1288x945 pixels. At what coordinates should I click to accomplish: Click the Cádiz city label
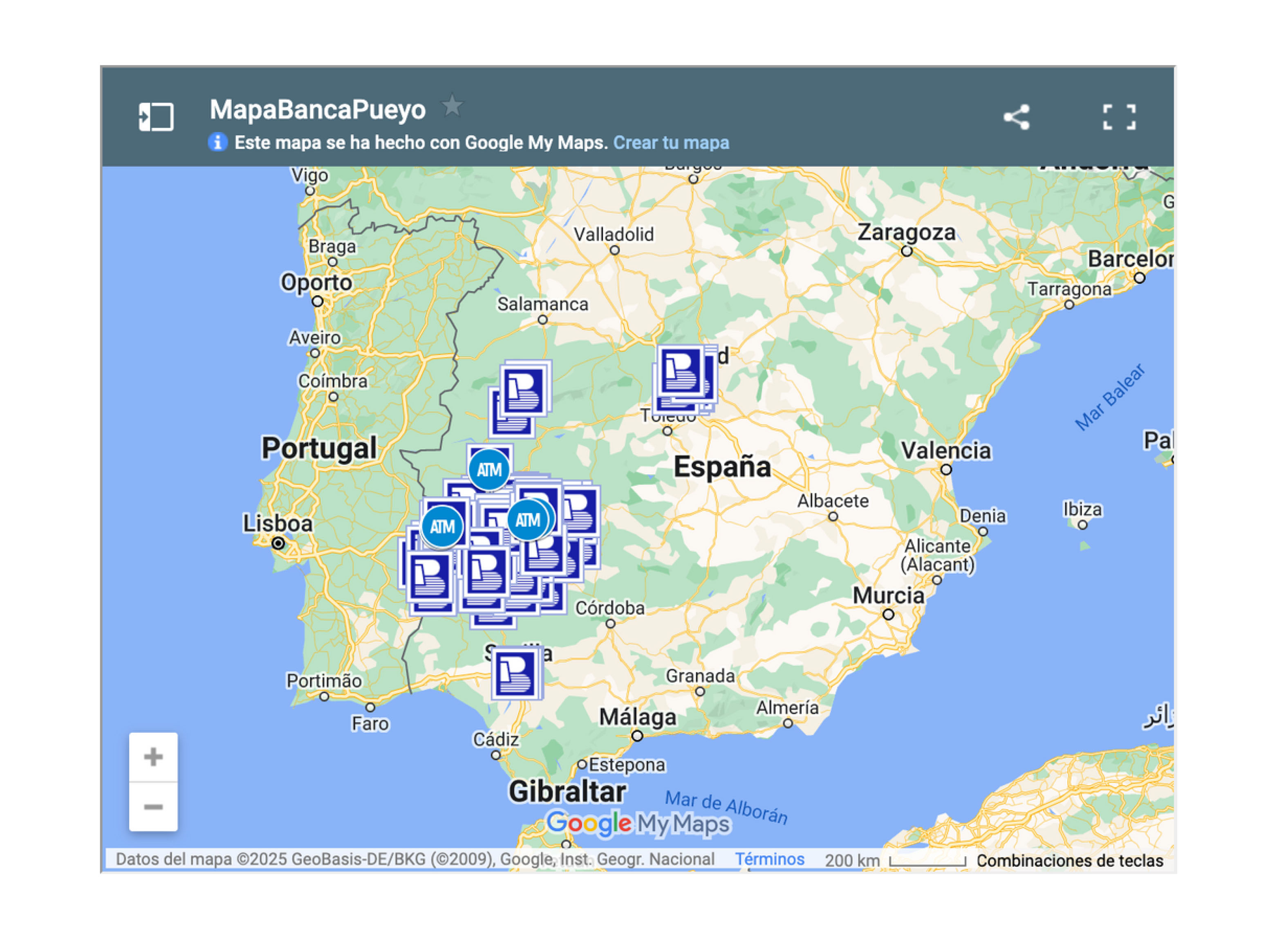[x=496, y=739]
